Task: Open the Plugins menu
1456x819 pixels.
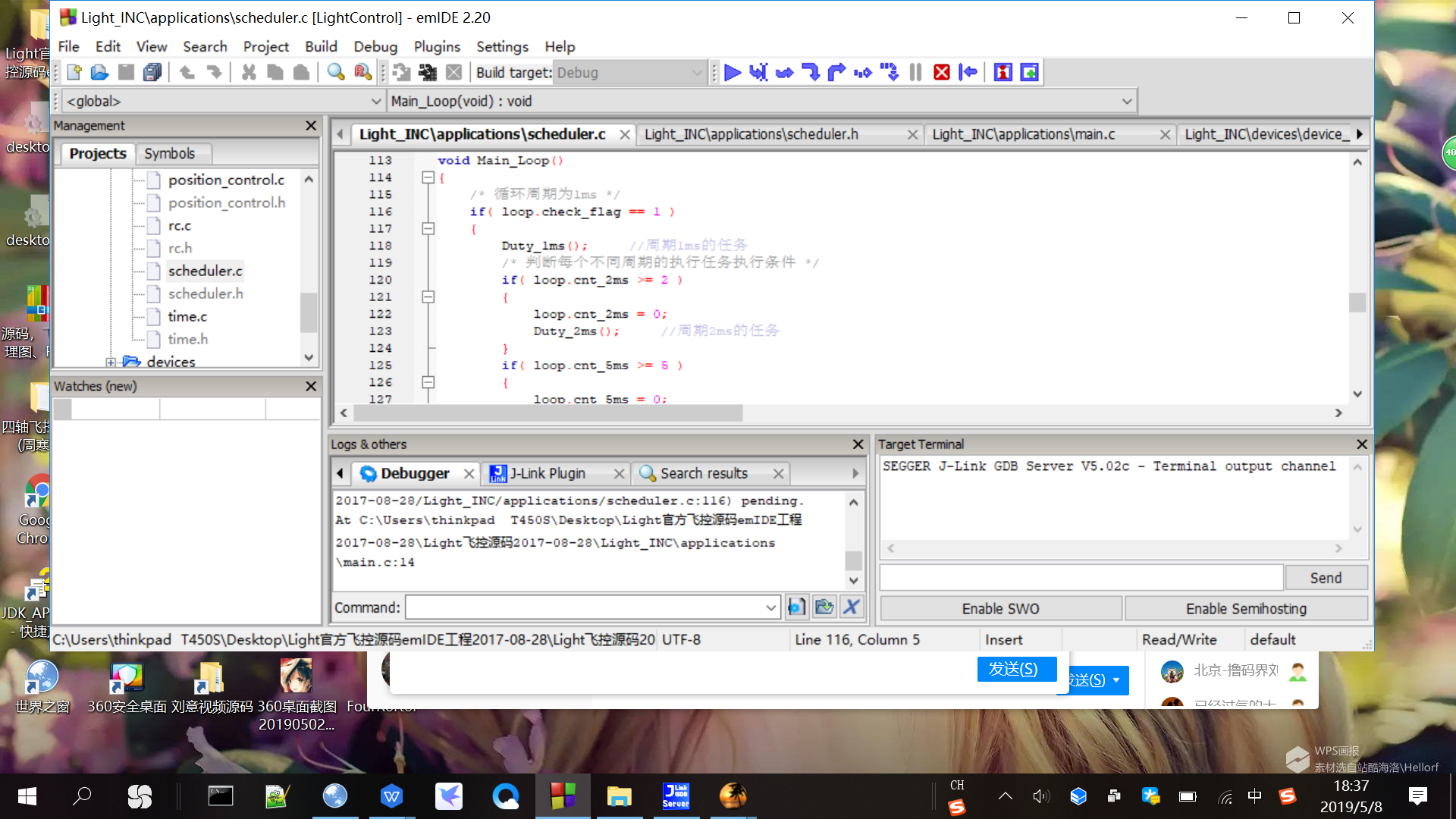Action: pos(437,46)
